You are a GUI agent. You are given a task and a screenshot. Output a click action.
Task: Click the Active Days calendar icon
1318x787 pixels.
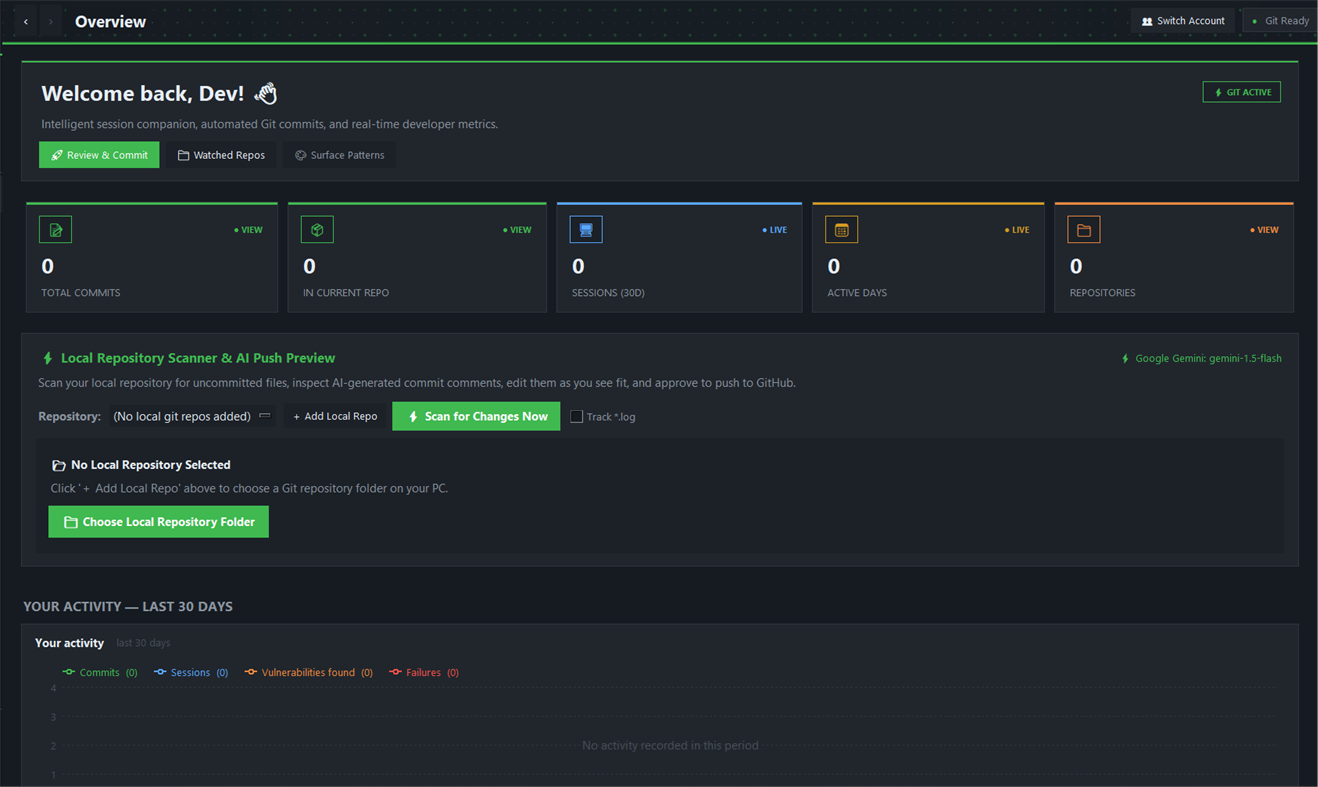point(841,230)
